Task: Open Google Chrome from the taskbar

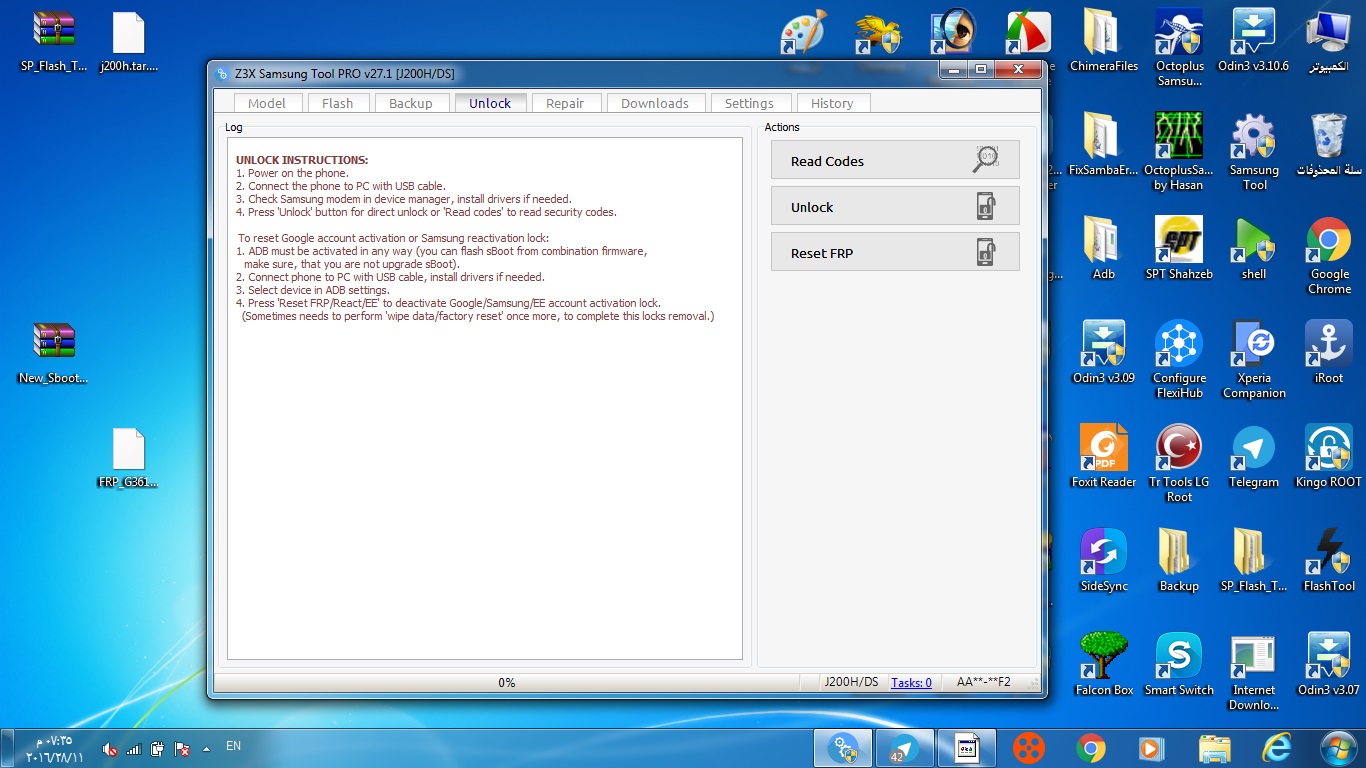Action: (x=1091, y=747)
